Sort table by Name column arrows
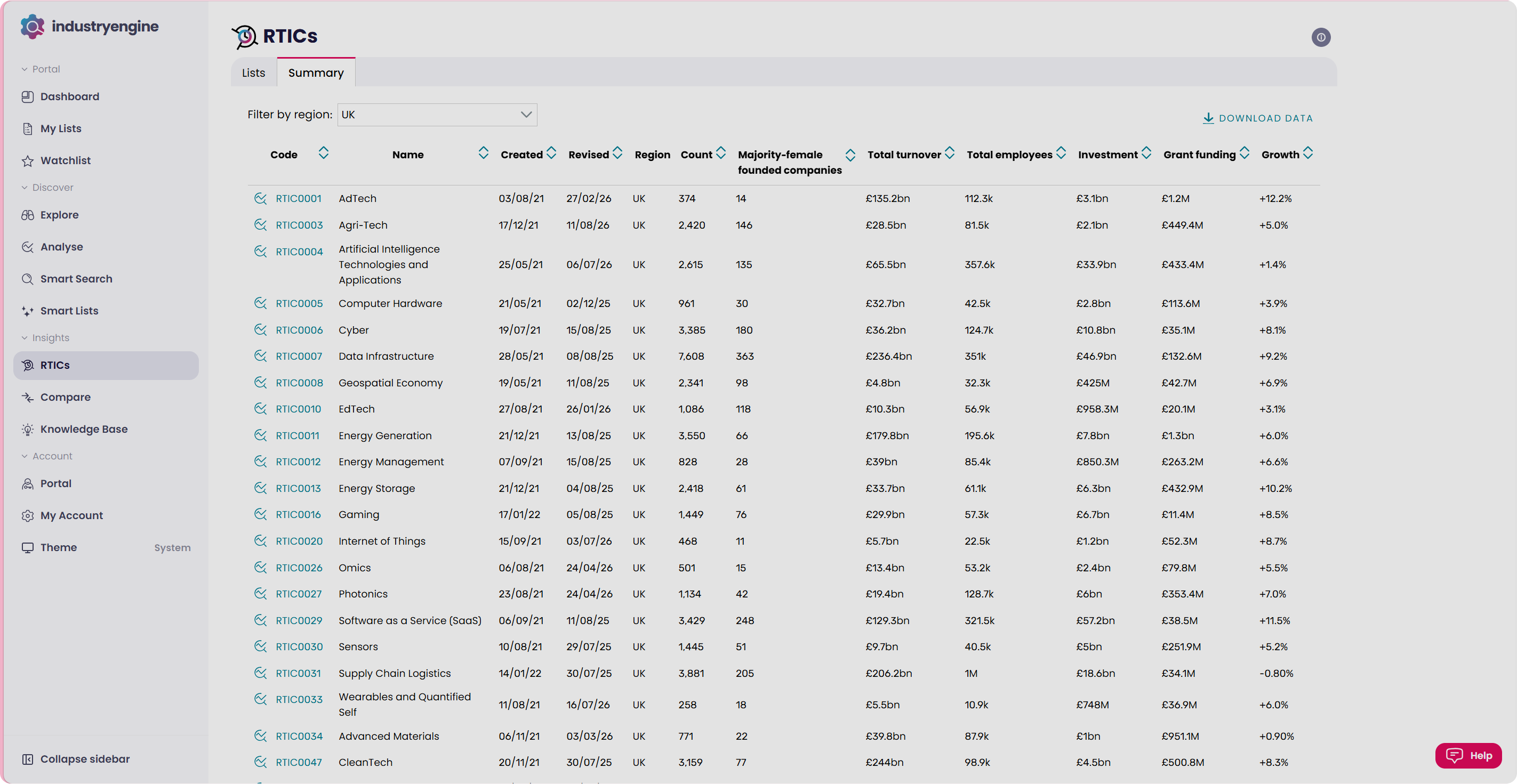The height and width of the screenshot is (784, 1517). 484,153
